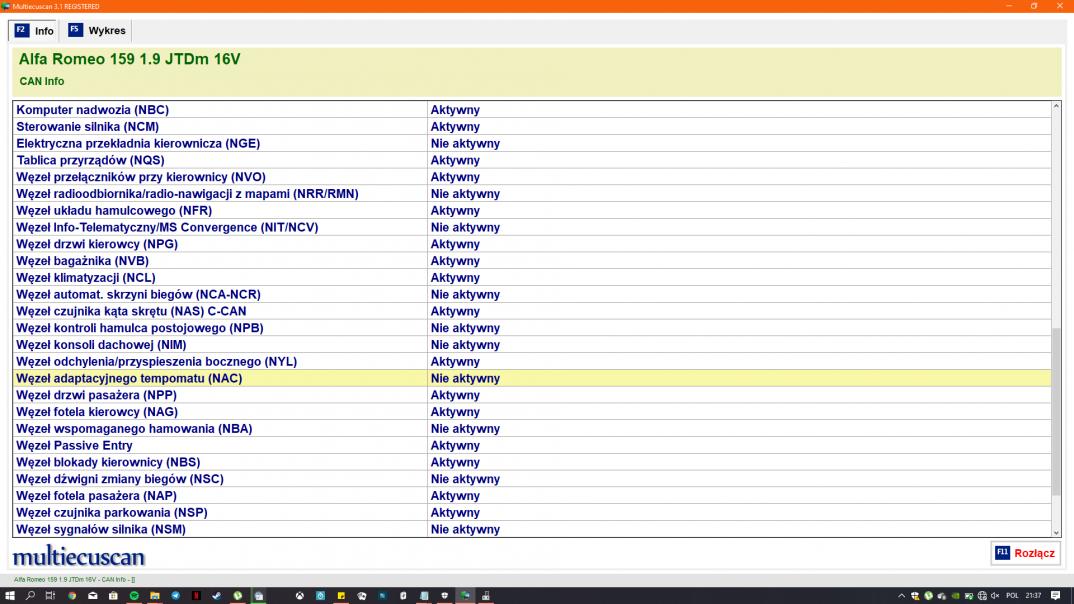Click the F2 icon on Info tab
Screen dimensions: 1074x604
(21, 30)
